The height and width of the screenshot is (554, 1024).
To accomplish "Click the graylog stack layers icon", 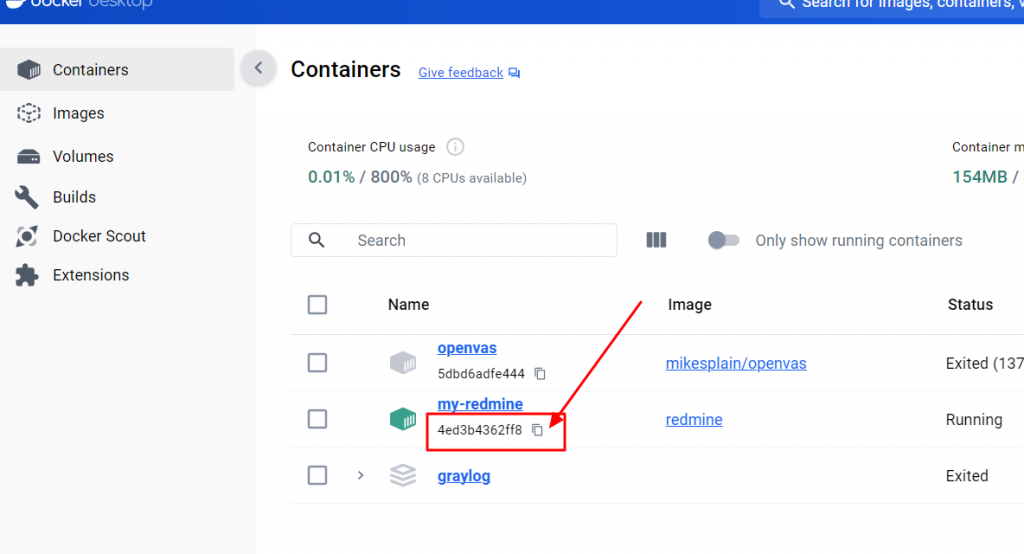I will (x=403, y=475).
